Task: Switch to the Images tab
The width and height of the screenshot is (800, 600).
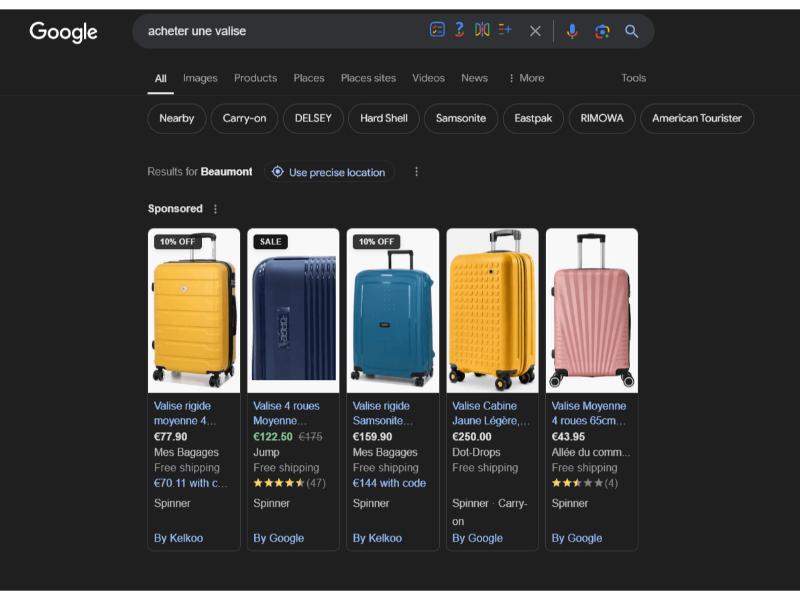Action: [200, 78]
